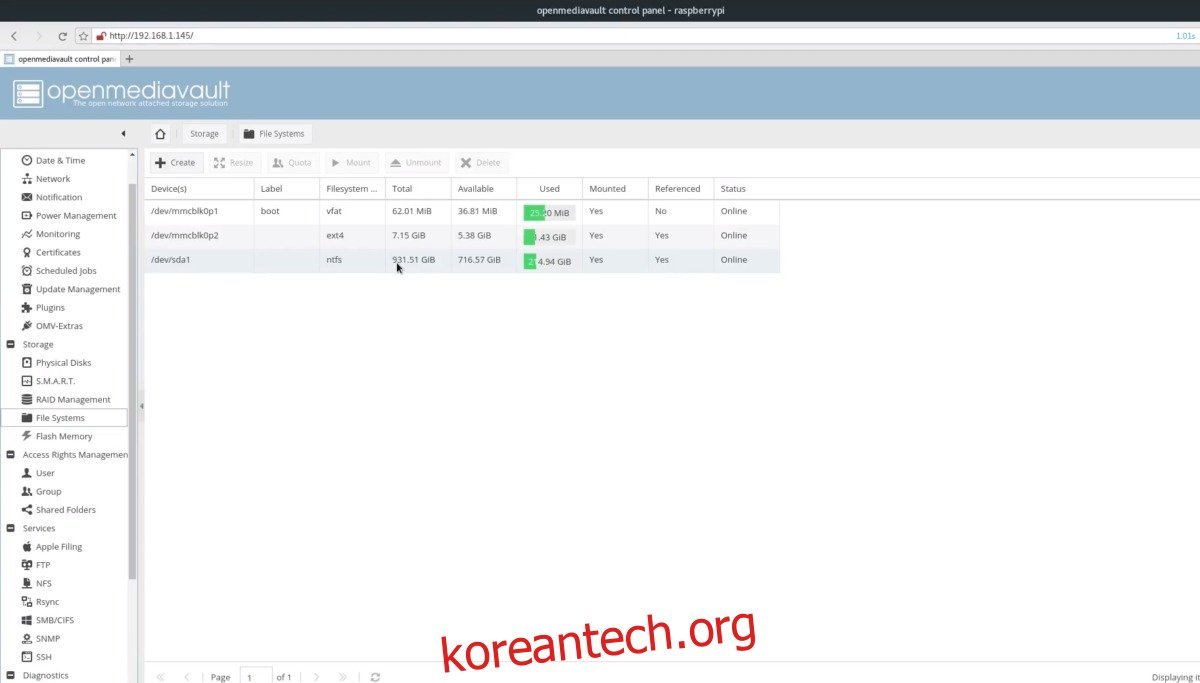Click the used bar for /dev/mmcblk0p1
Viewport: 1200px width, 683px height.
point(549,212)
